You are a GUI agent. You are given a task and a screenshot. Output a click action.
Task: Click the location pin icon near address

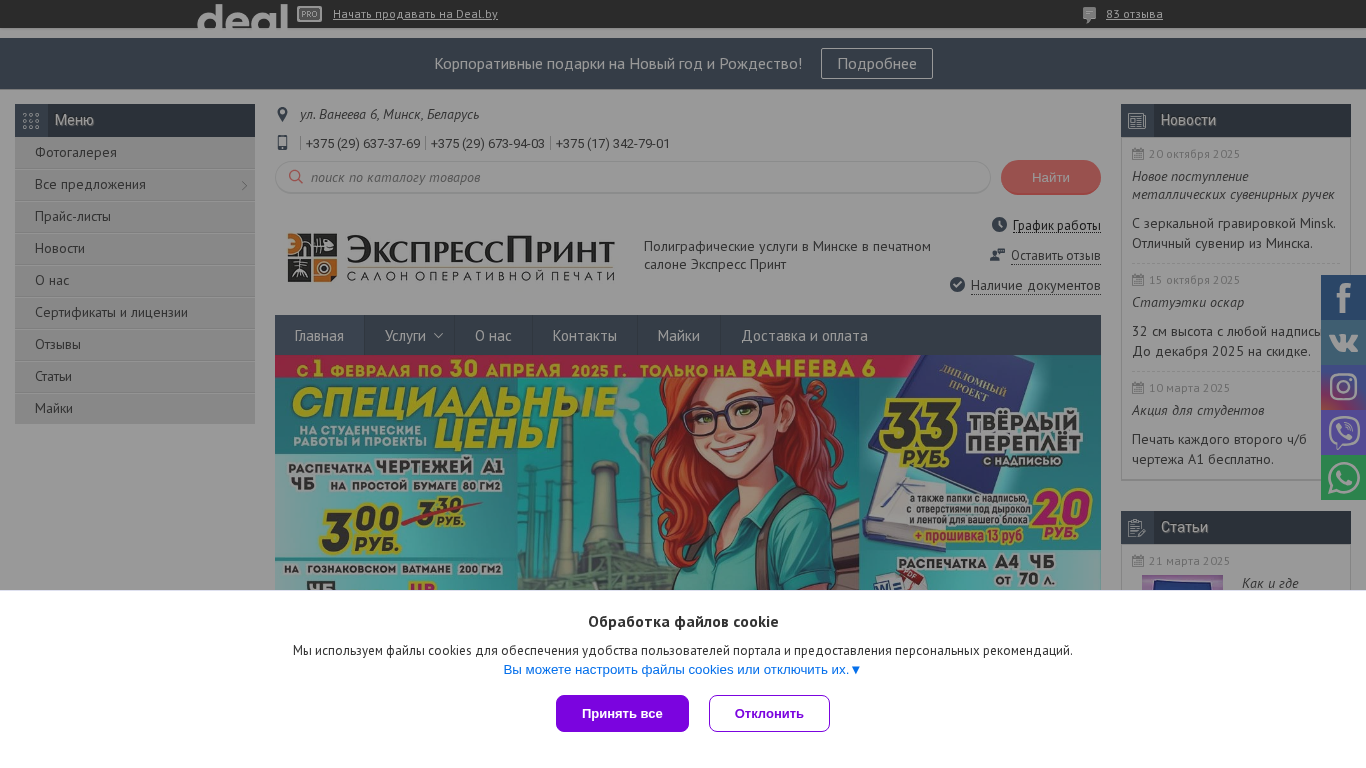coord(282,115)
